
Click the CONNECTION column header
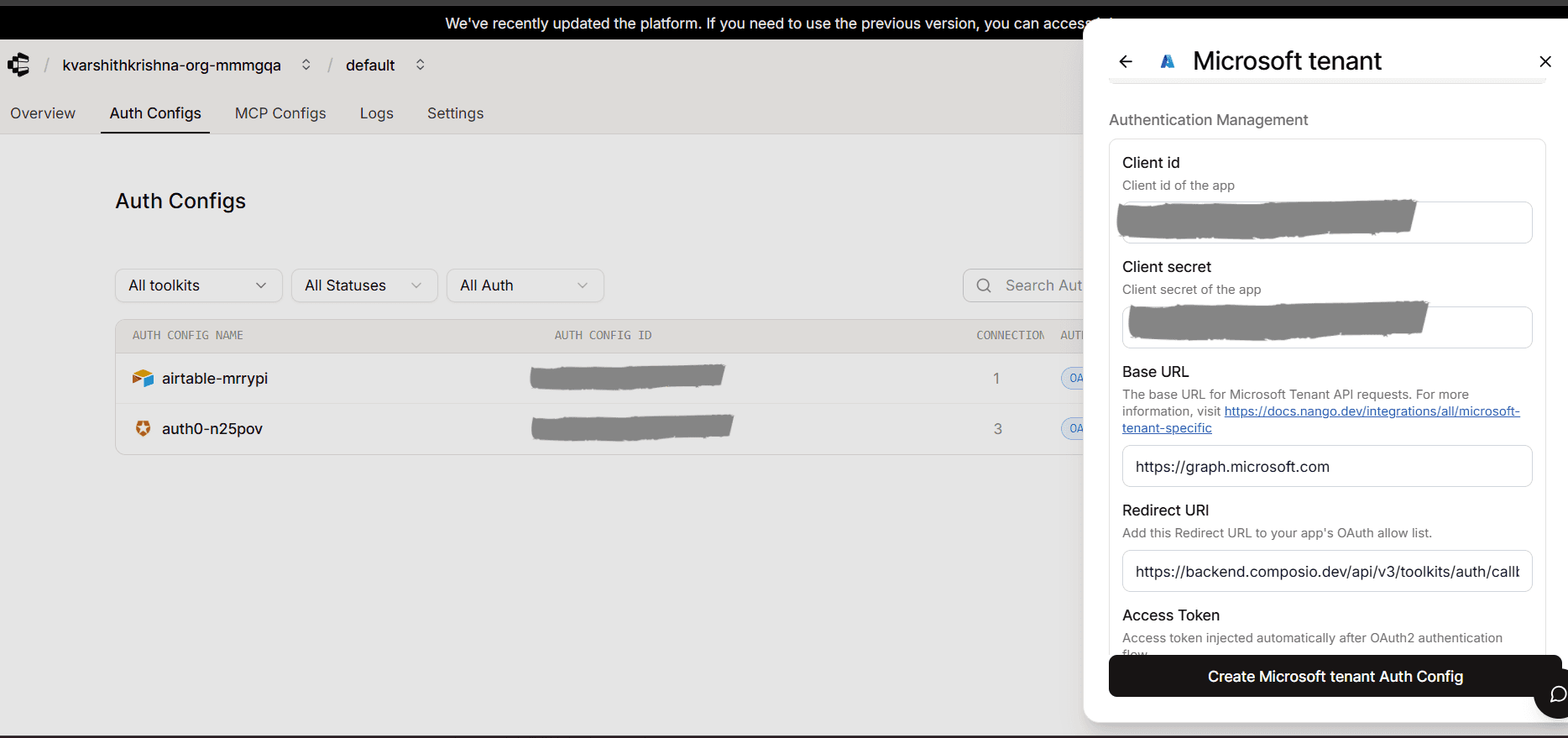[1011, 335]
